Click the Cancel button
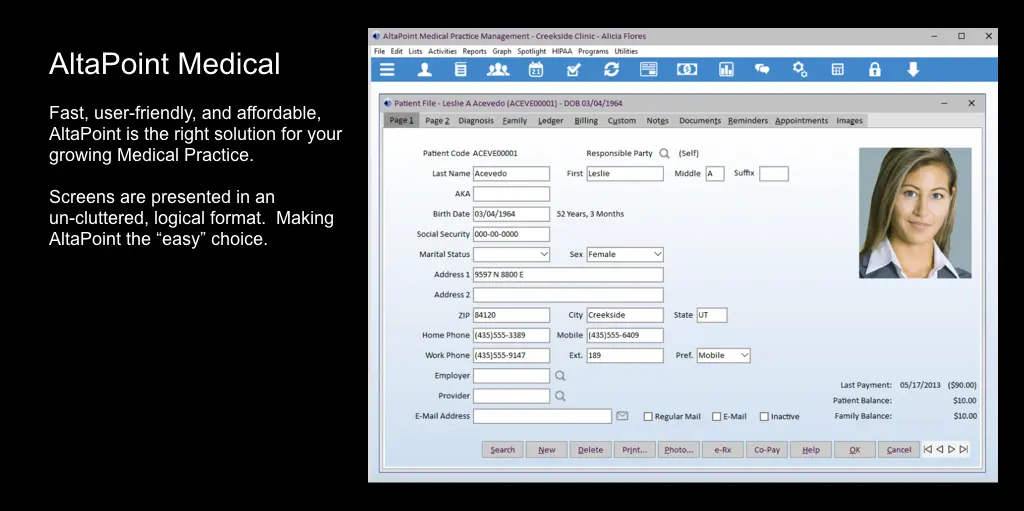The width and height of the screenshot is (1024, 511). (x=899, y=450)
